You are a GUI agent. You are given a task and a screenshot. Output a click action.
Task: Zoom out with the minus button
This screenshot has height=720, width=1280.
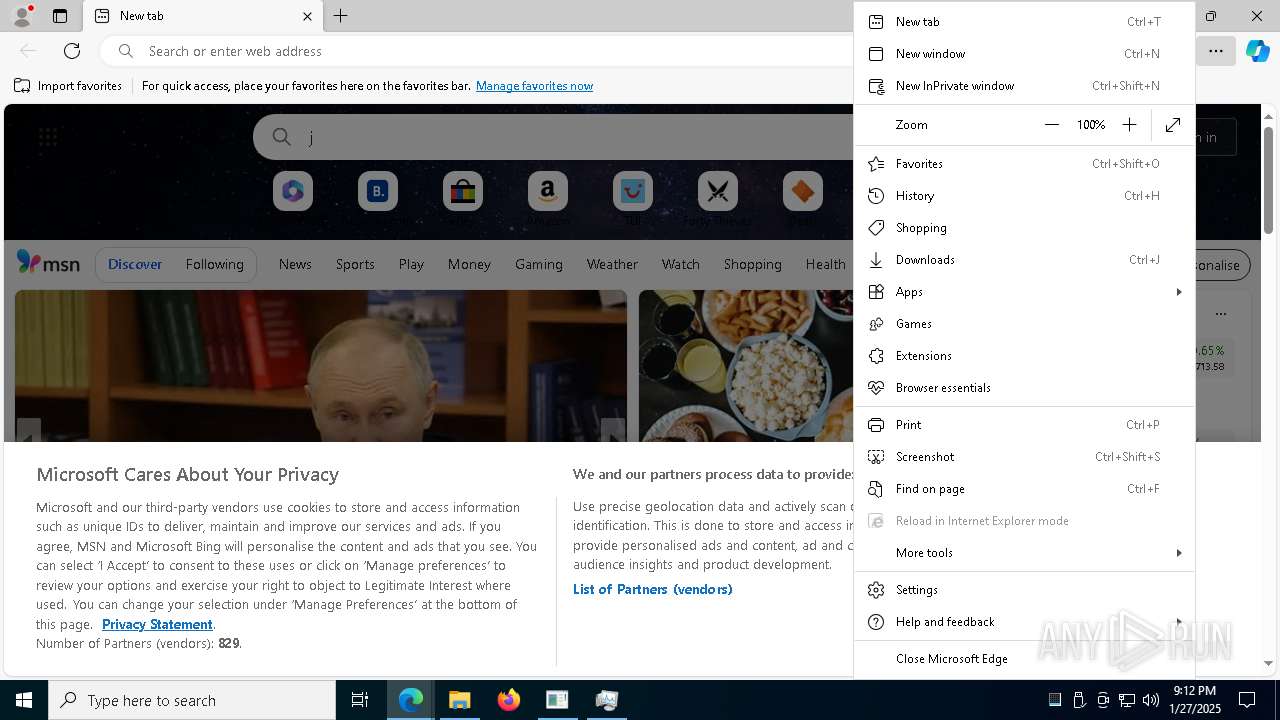[x=1051, y=125]
